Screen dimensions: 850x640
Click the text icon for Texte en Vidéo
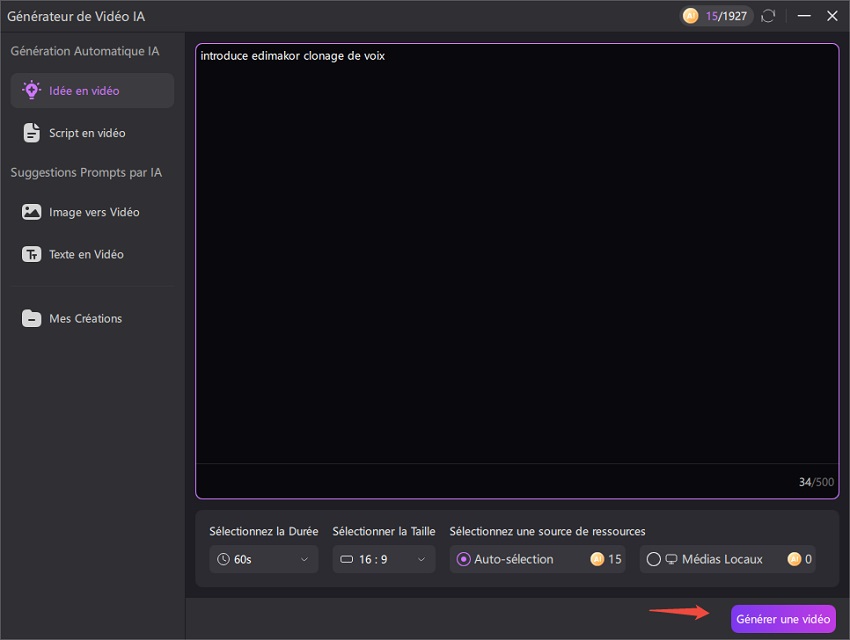pos(31,254)
